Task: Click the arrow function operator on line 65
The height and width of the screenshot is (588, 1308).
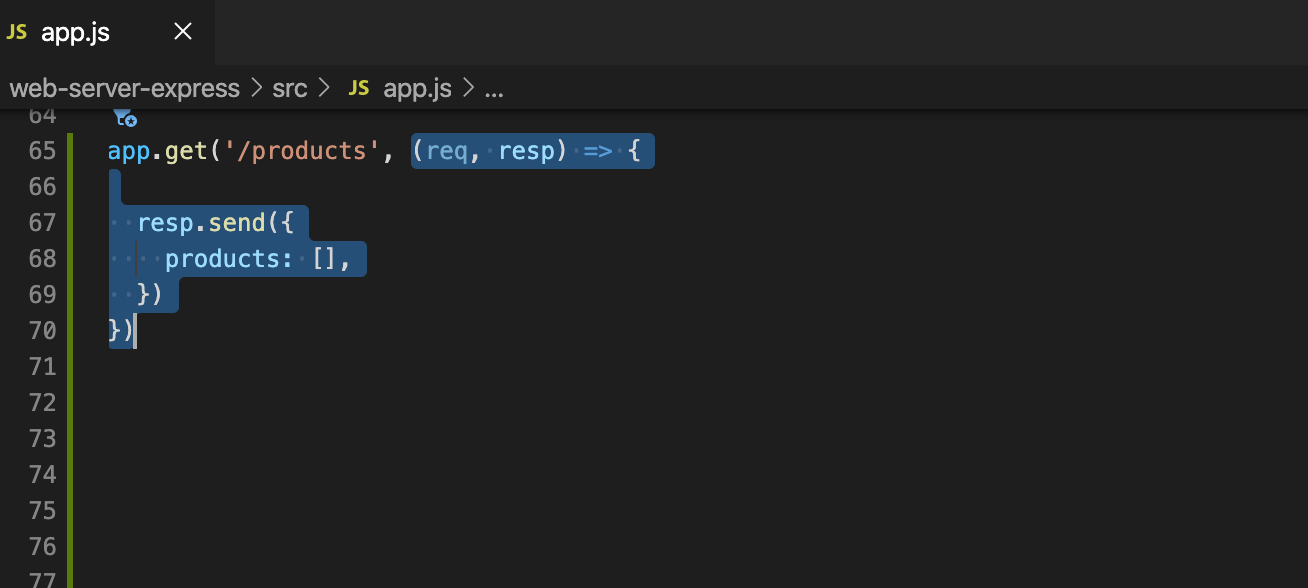Action: click(598, 151)
